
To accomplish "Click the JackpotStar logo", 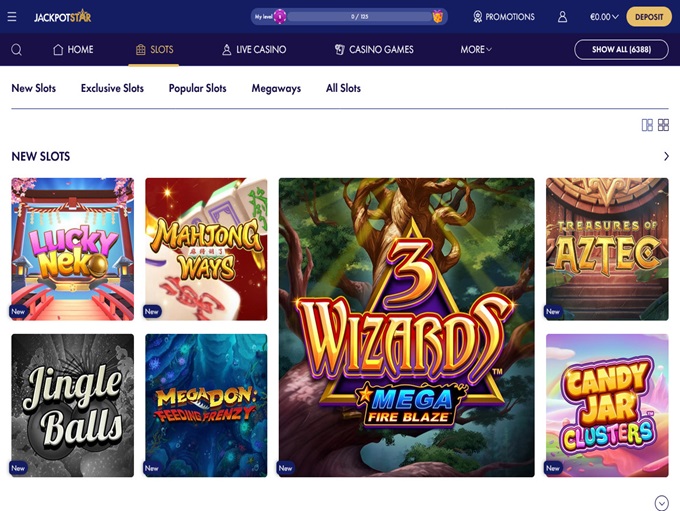I will (x=62, y=17).
